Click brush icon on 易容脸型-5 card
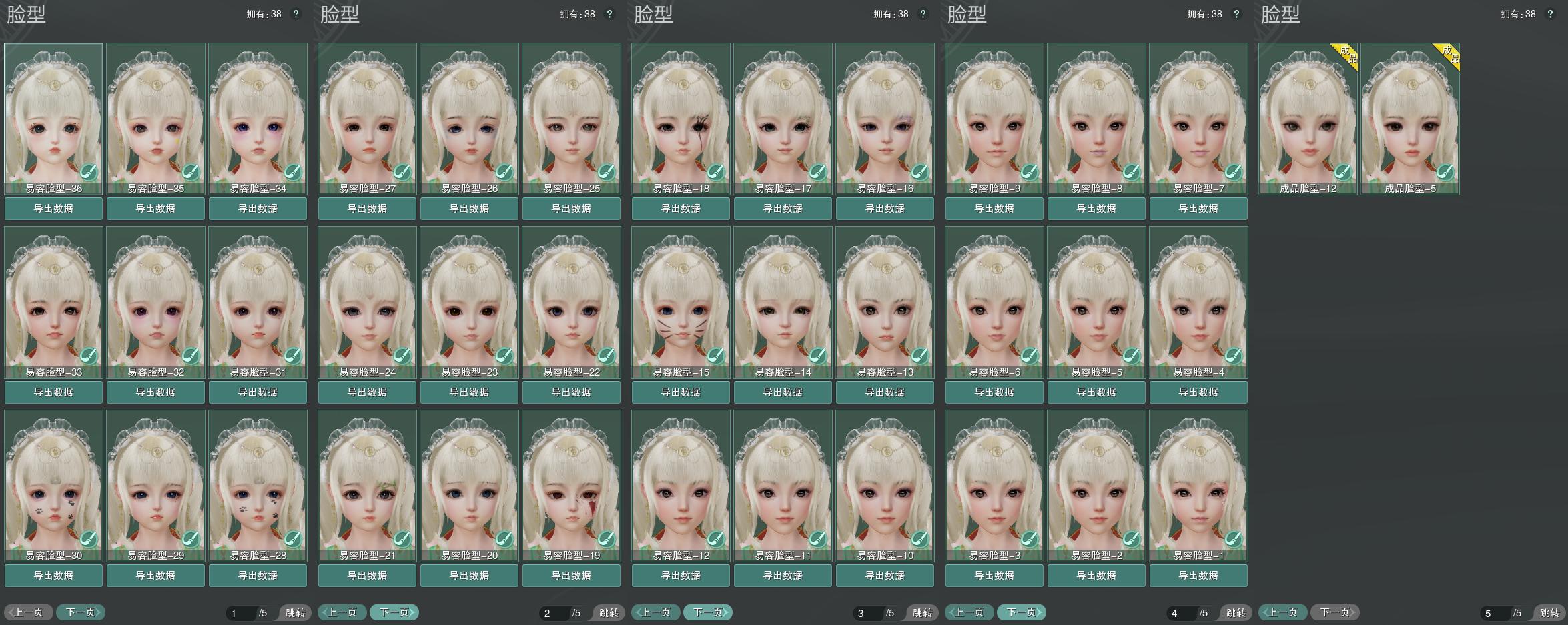This screenshot has height=625, width=1568. tap(1132, 356)
